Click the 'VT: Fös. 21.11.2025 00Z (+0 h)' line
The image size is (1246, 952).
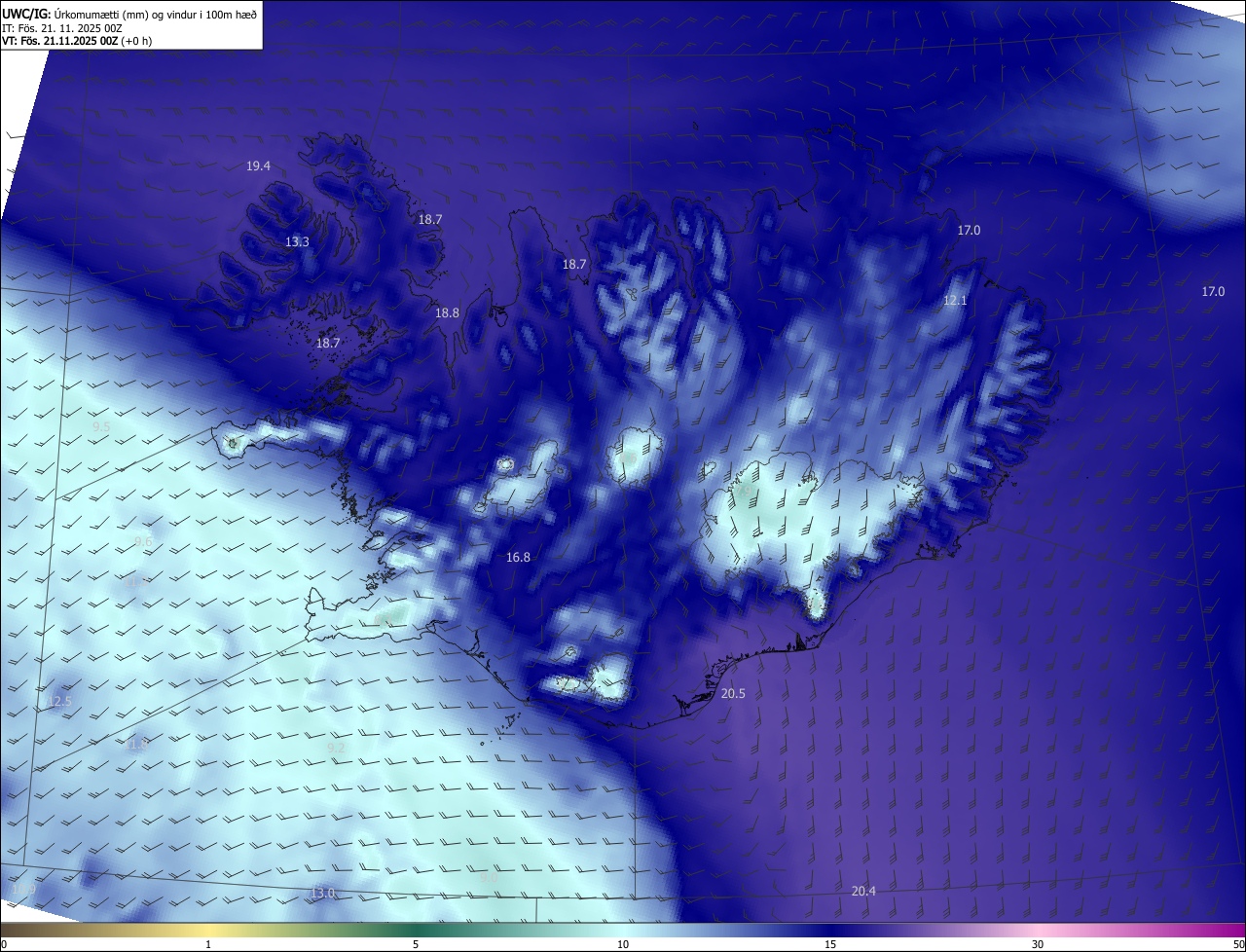[x=77, y=41]
